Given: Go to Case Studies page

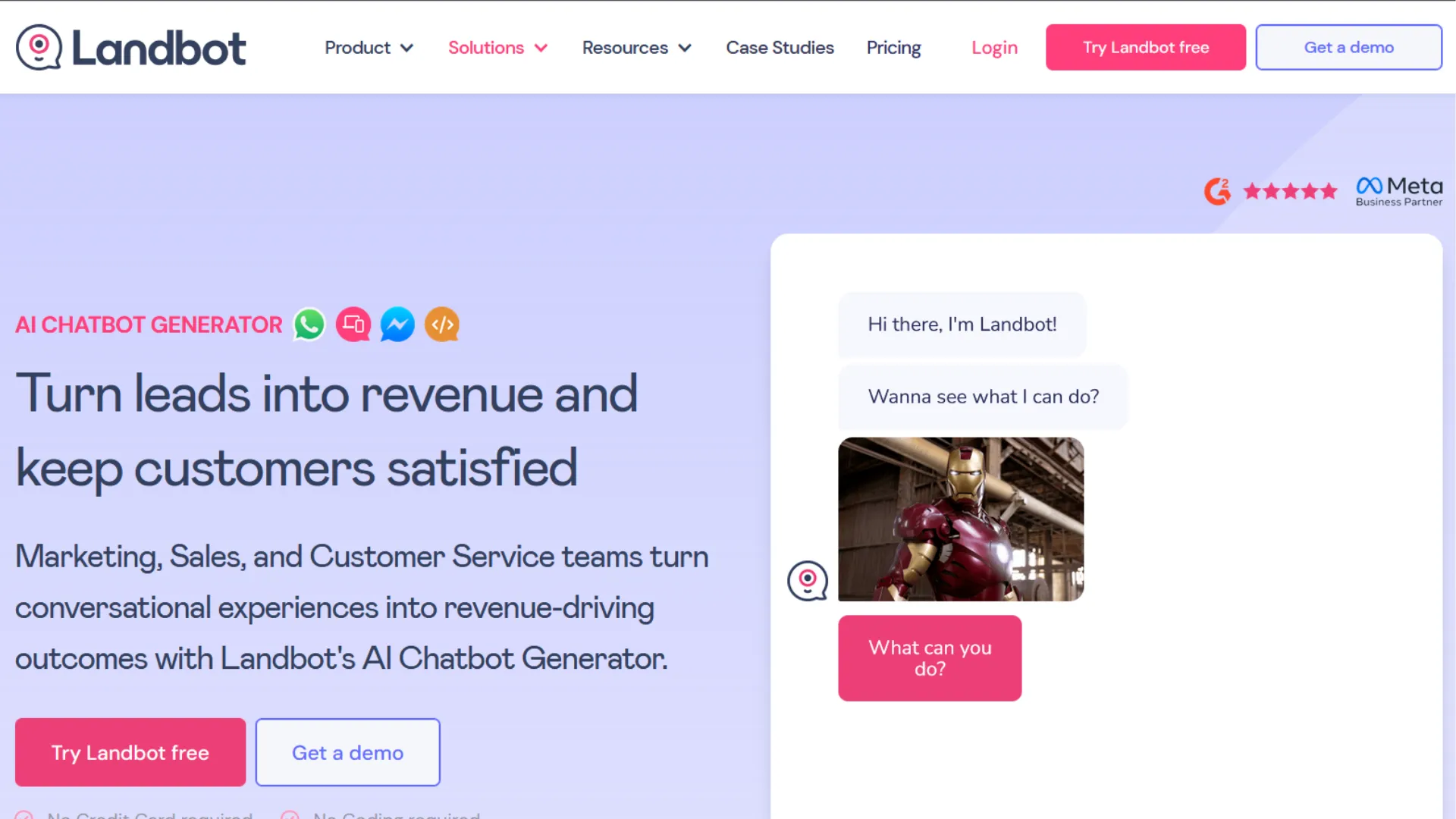Looking at the screenshot, I should point(780,48).
